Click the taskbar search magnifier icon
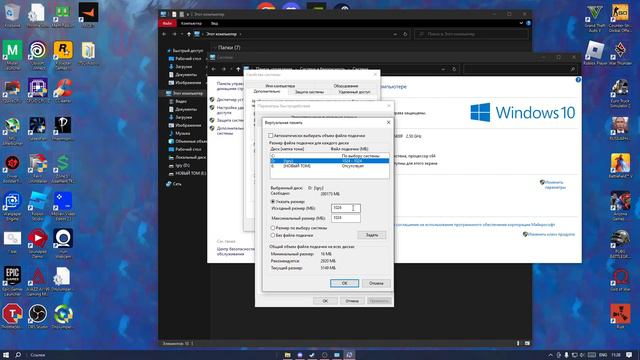Image resolution: width=640 pixels, height=360 pixels. click(18, 355)
